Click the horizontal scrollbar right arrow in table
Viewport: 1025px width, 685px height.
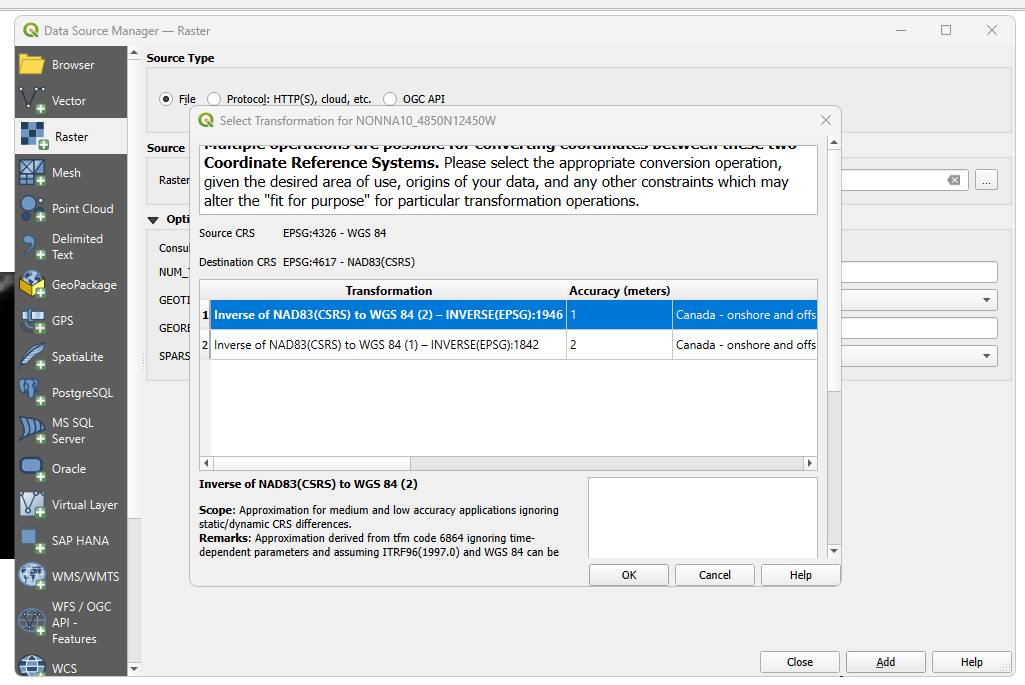810,463
